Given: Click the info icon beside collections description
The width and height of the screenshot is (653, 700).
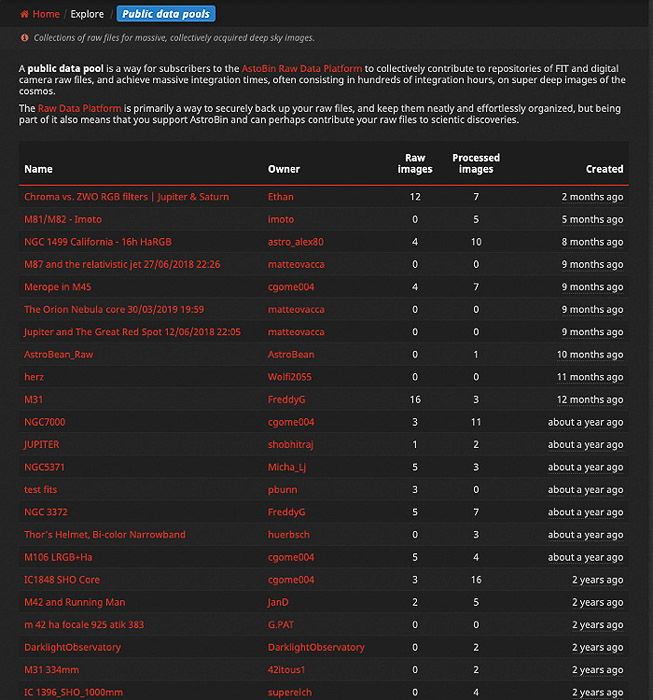Looking at the screenshot, I should click(x=25, y=38).
